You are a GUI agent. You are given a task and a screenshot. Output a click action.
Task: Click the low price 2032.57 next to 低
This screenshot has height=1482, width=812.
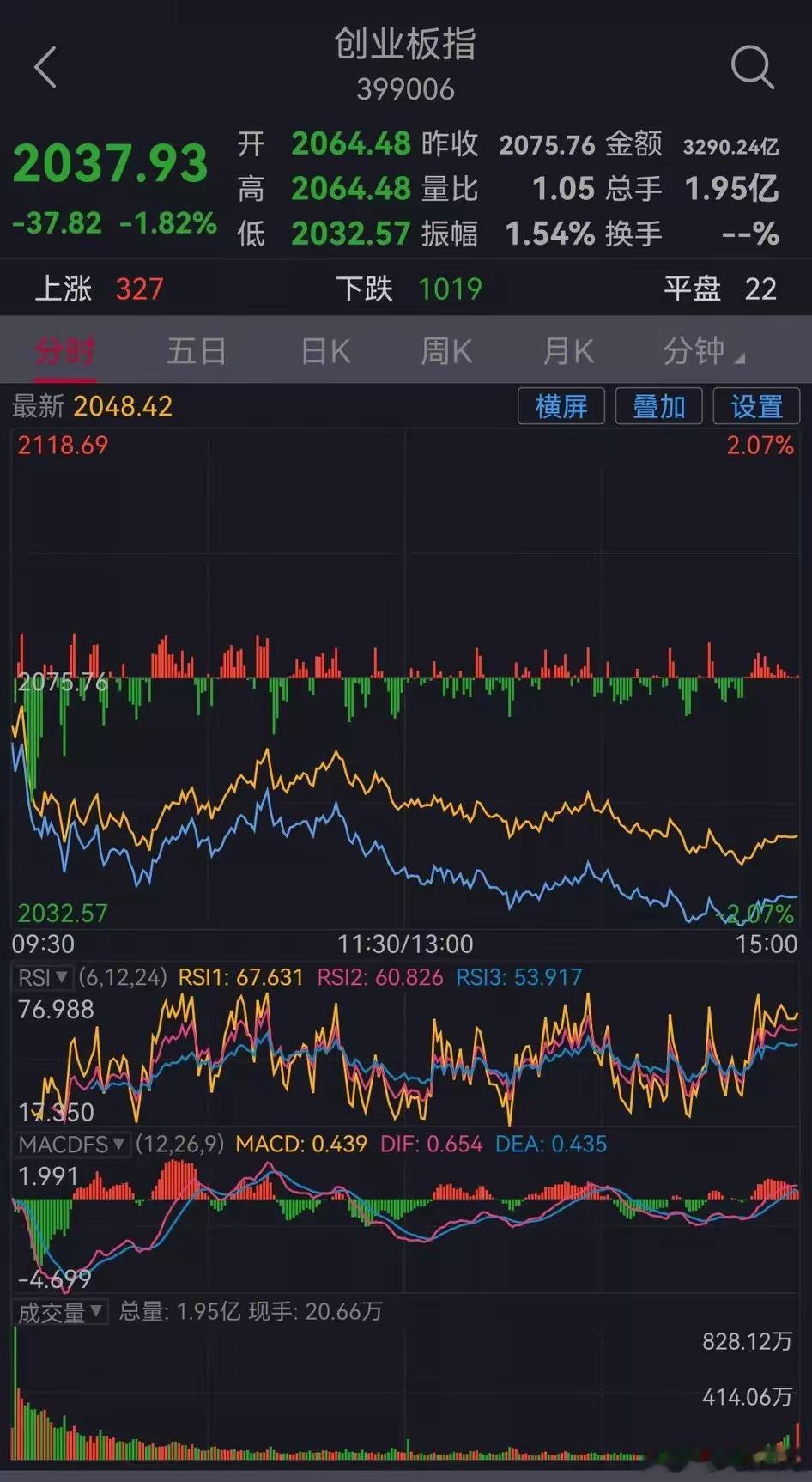click(351, 234)
